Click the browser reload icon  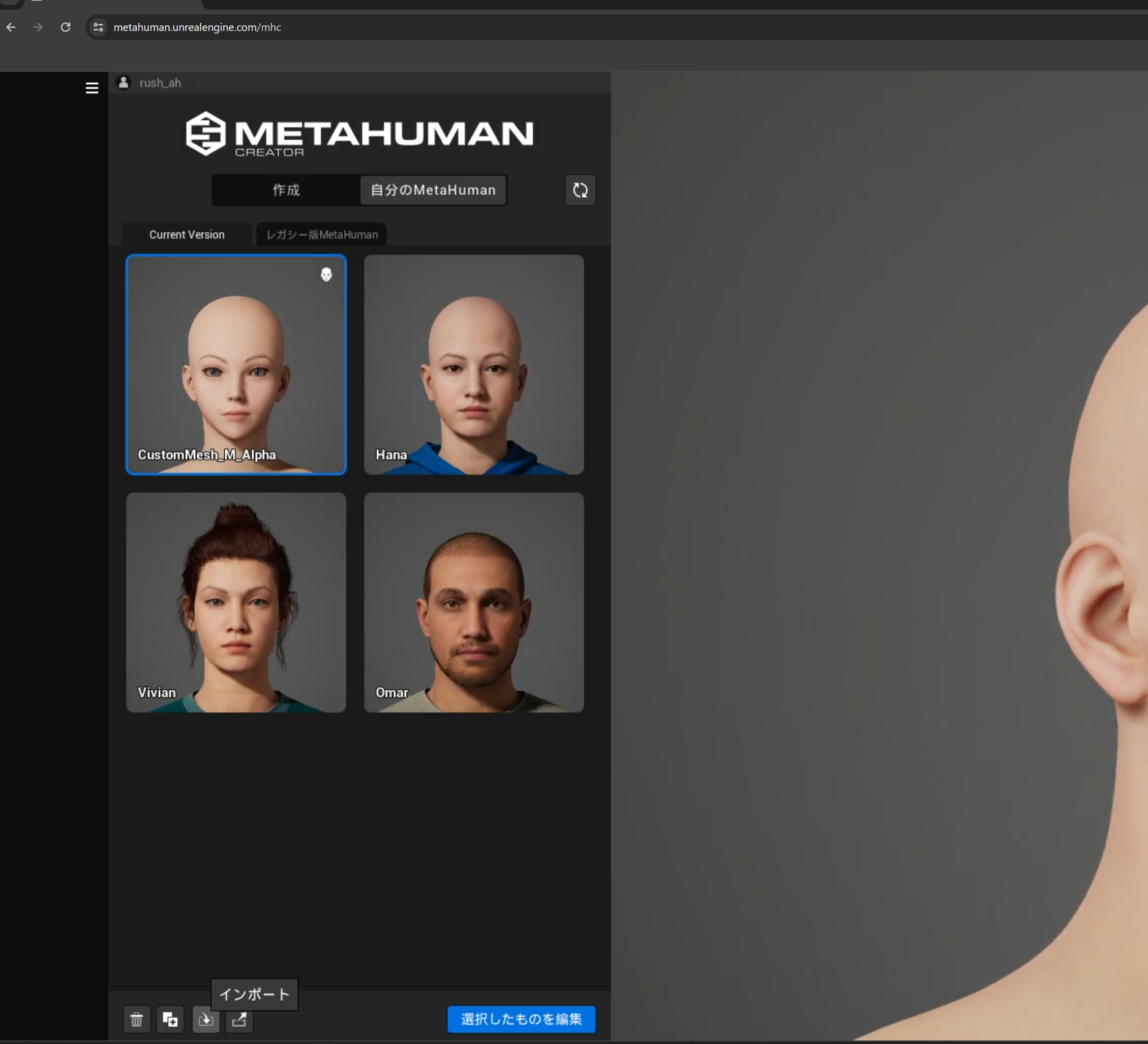66,27
